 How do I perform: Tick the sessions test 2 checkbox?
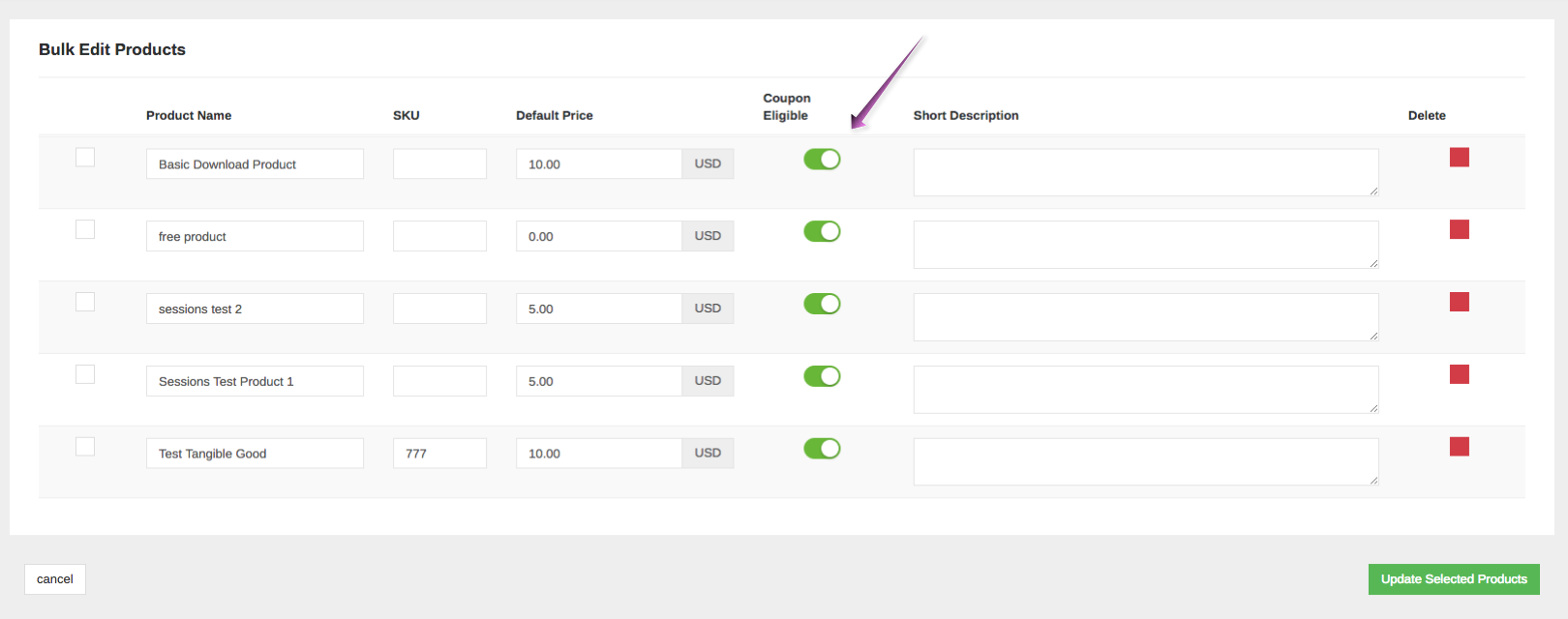pyautogui.click(x=85, y=302)
